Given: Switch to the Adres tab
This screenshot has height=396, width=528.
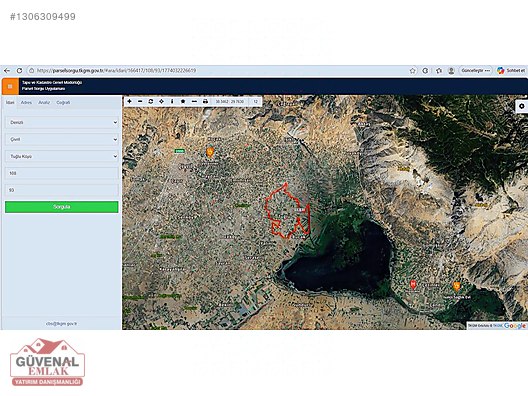Looking at the screenshot, I should click(26, 102).
